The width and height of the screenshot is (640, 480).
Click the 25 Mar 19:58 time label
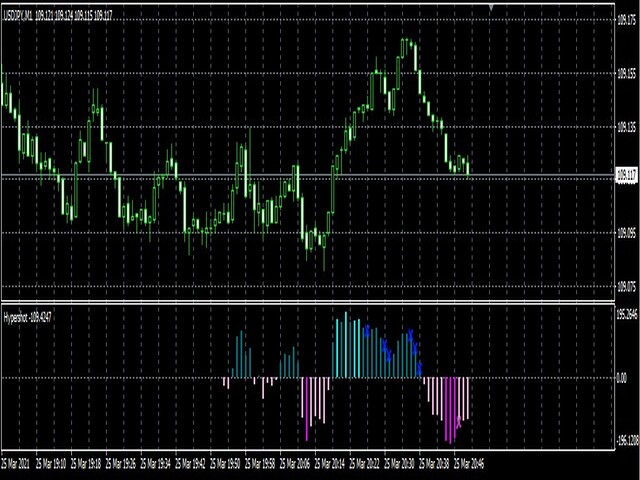click(x=260, y=464)
